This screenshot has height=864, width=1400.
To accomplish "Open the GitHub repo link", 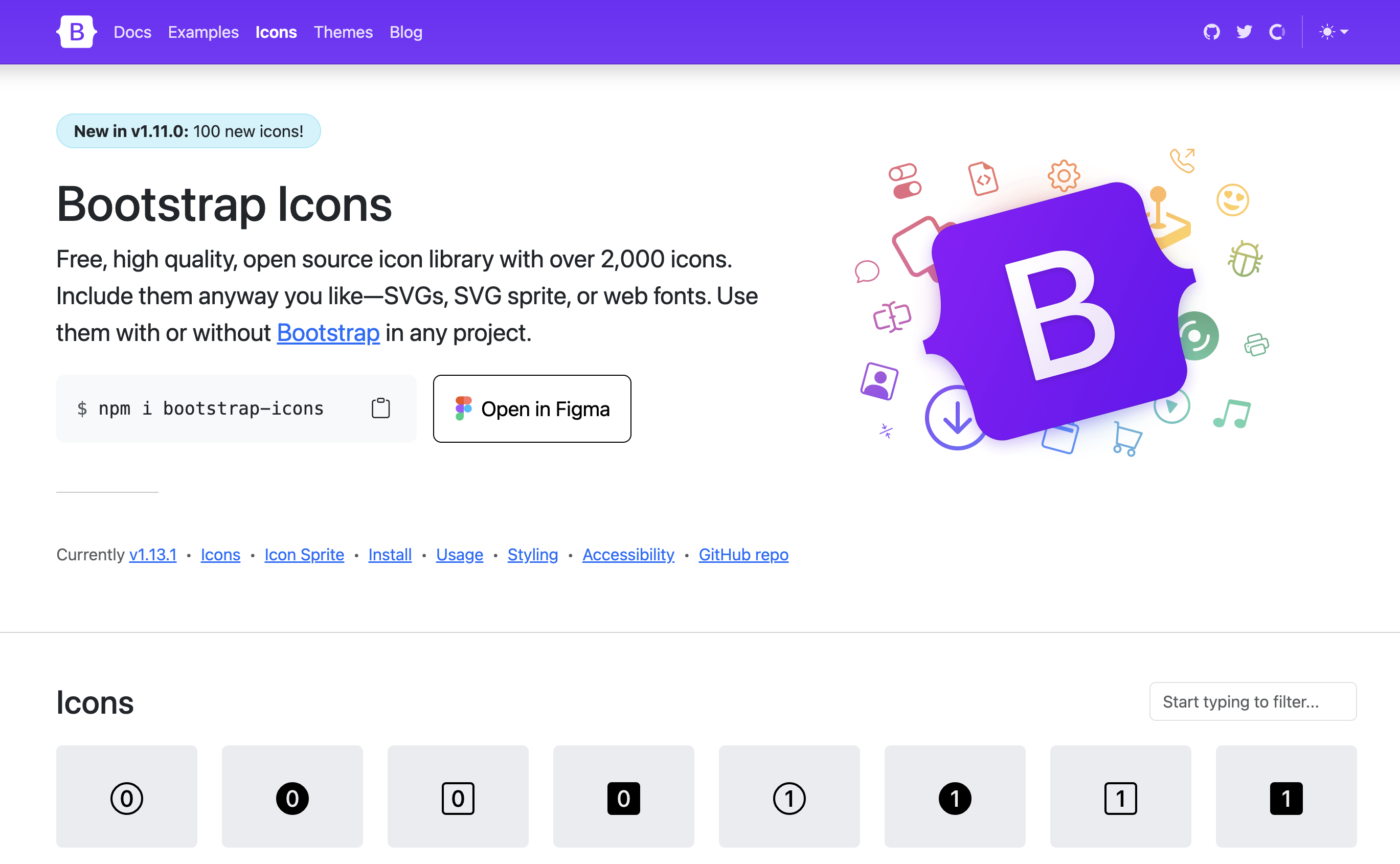I will click(743, 554).
